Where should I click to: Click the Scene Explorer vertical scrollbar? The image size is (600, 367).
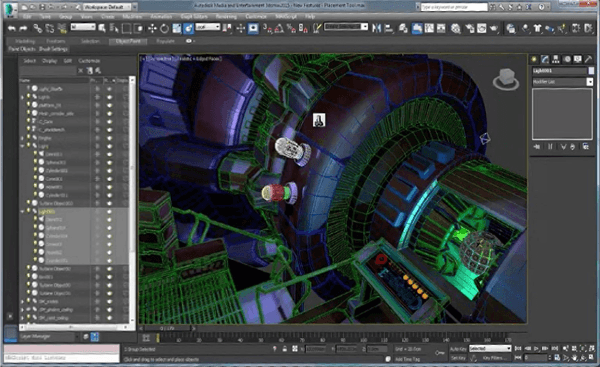tap(132, 199)
